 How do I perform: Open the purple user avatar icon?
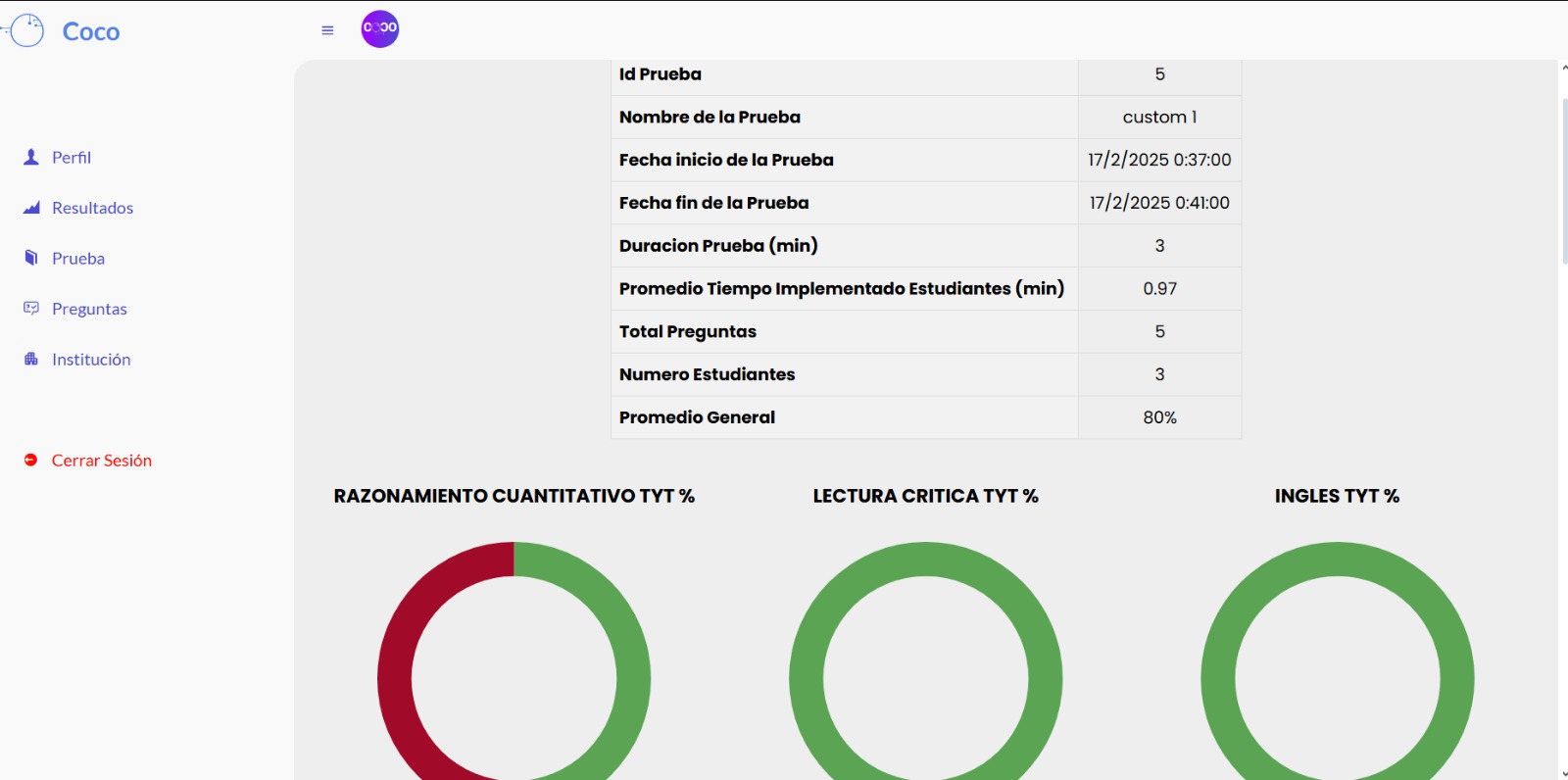click(380, 28)
